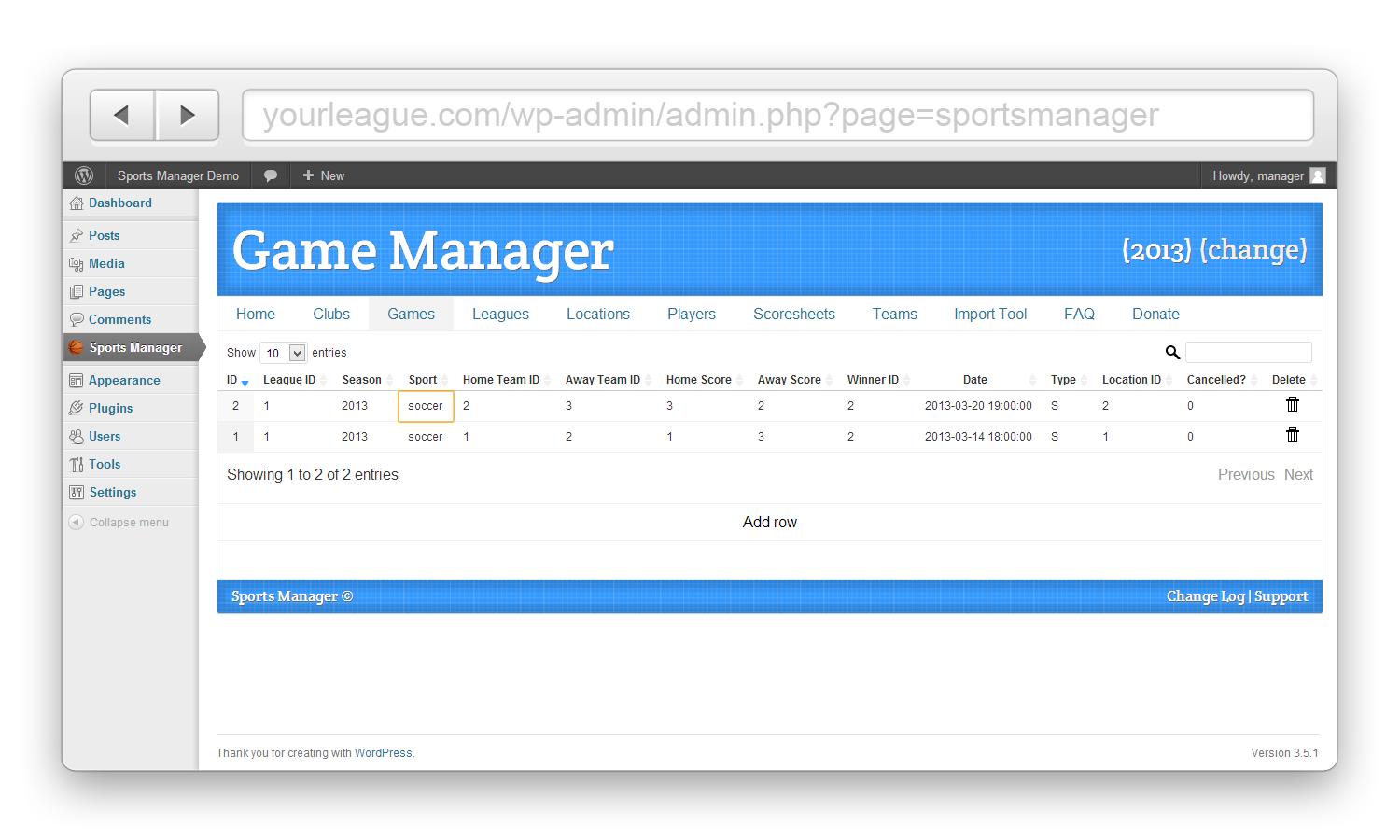The height and width of the screenshot is (840, 1400).
Task: Open the Players tab
Action: point(692,315)
